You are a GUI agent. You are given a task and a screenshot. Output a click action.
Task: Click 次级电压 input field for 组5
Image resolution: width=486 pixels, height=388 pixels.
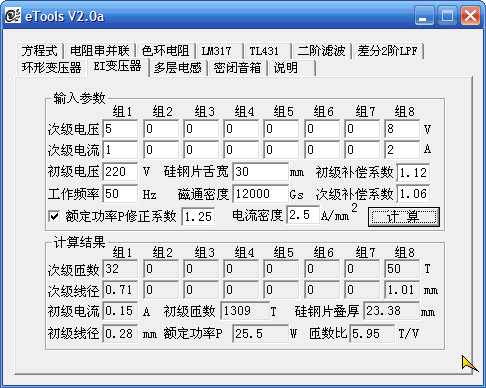coord(281,129)
